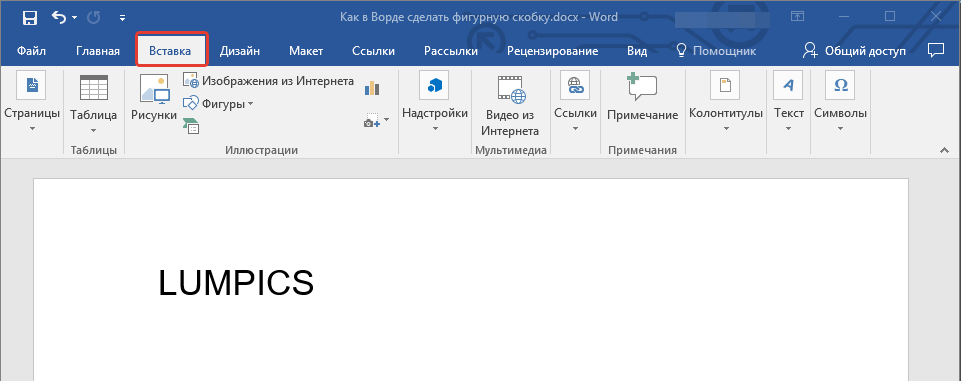This screenshot has height=381, width=961.
Task: Insert pictures with the Рисунки button
Action: point(154,97)
